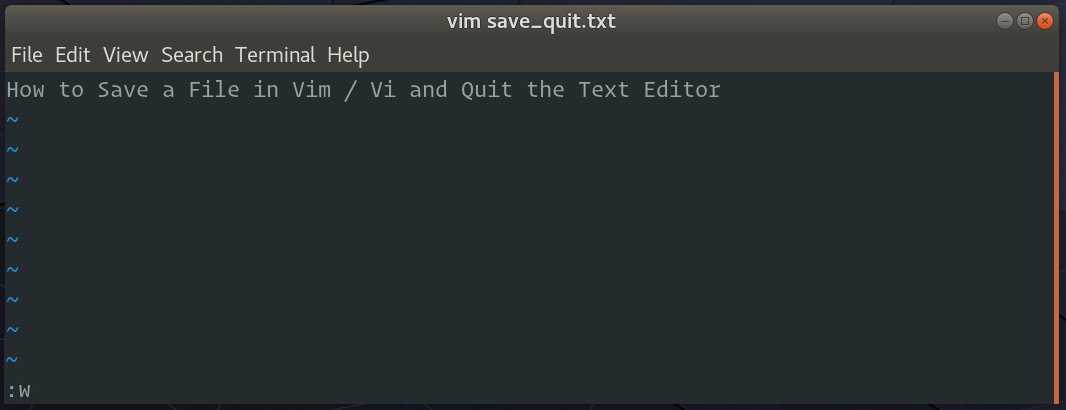Open the Terminal menu

275,55
